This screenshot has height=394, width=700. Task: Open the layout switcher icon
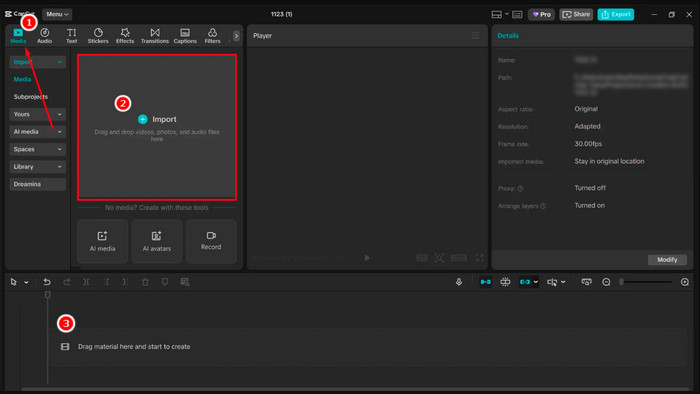[496, 14]
